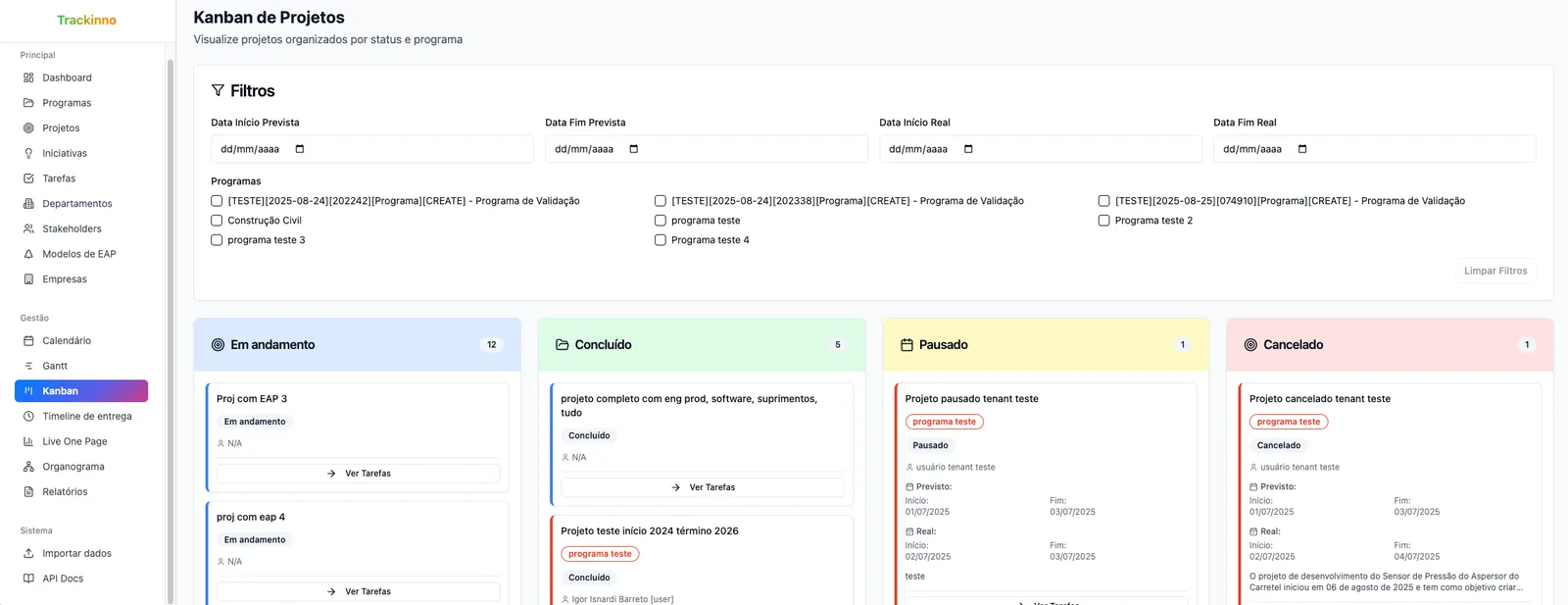1568x605 pixels.
Task: Click the sidebar vertical scrollbar
Action: coord(171,331)
